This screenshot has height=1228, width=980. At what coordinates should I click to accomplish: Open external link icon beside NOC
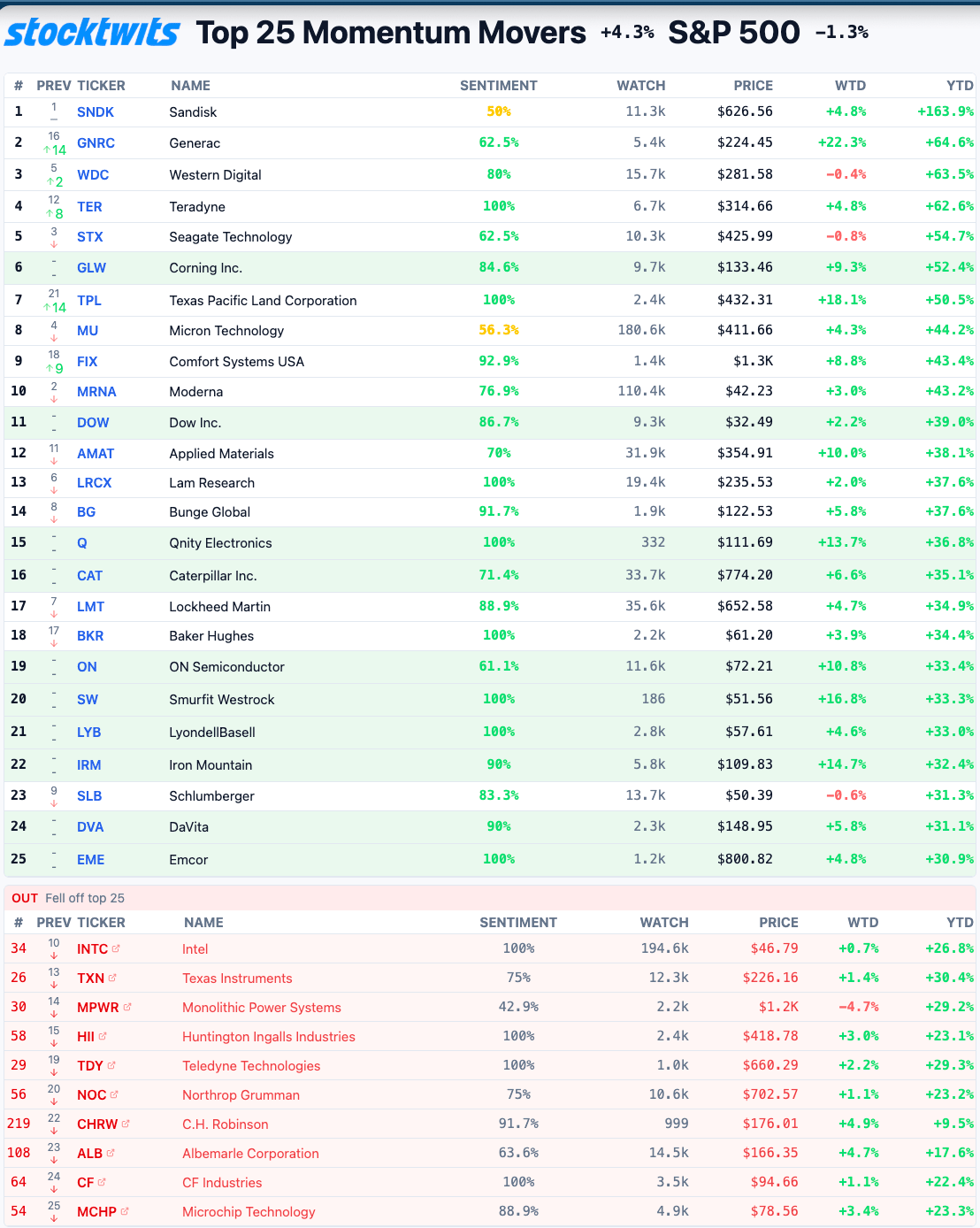click(115, 1095)
